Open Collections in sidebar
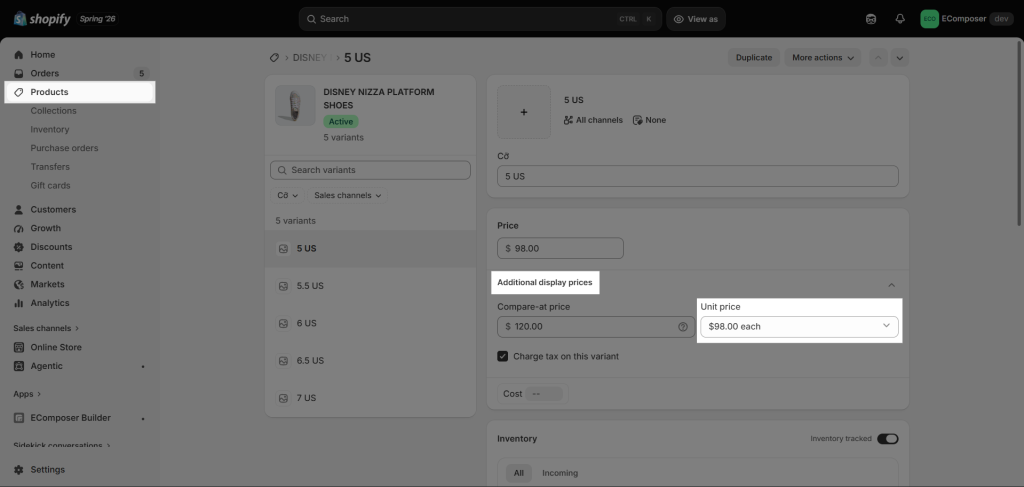1024x487 pixels. pyautogui.click(x=54, y=111)
